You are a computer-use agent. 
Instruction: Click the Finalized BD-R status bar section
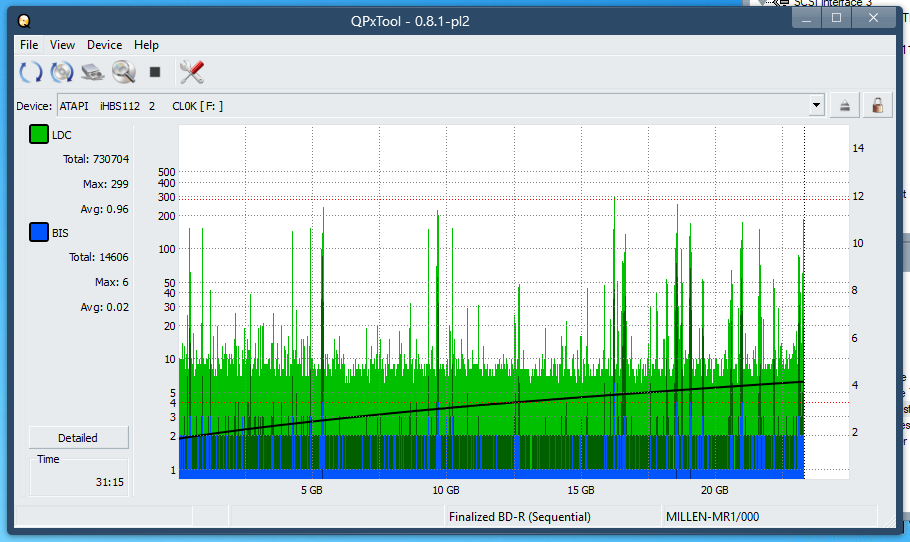[x=520, y=517]
